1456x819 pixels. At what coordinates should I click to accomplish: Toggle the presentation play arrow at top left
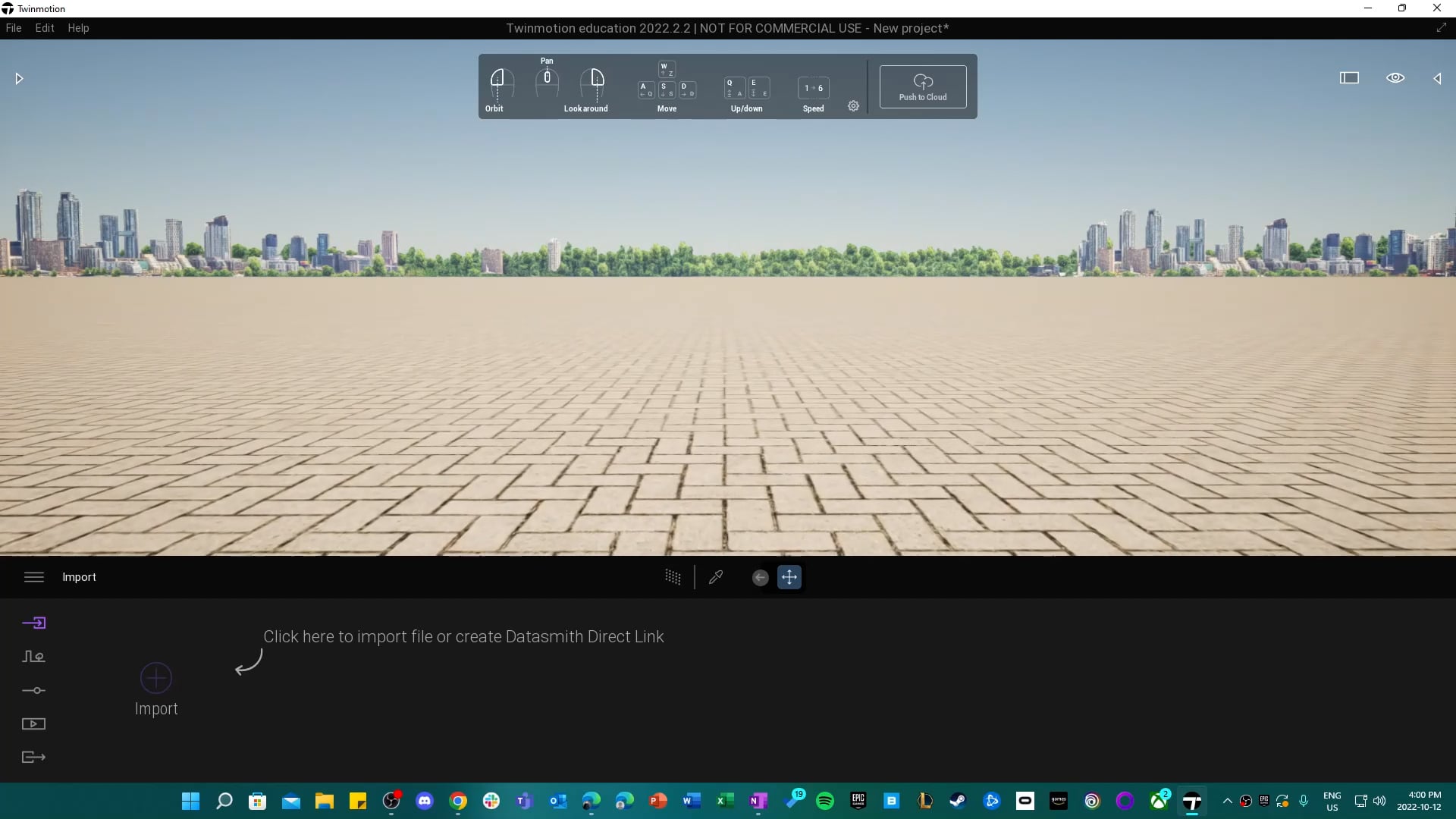point(19,78)
